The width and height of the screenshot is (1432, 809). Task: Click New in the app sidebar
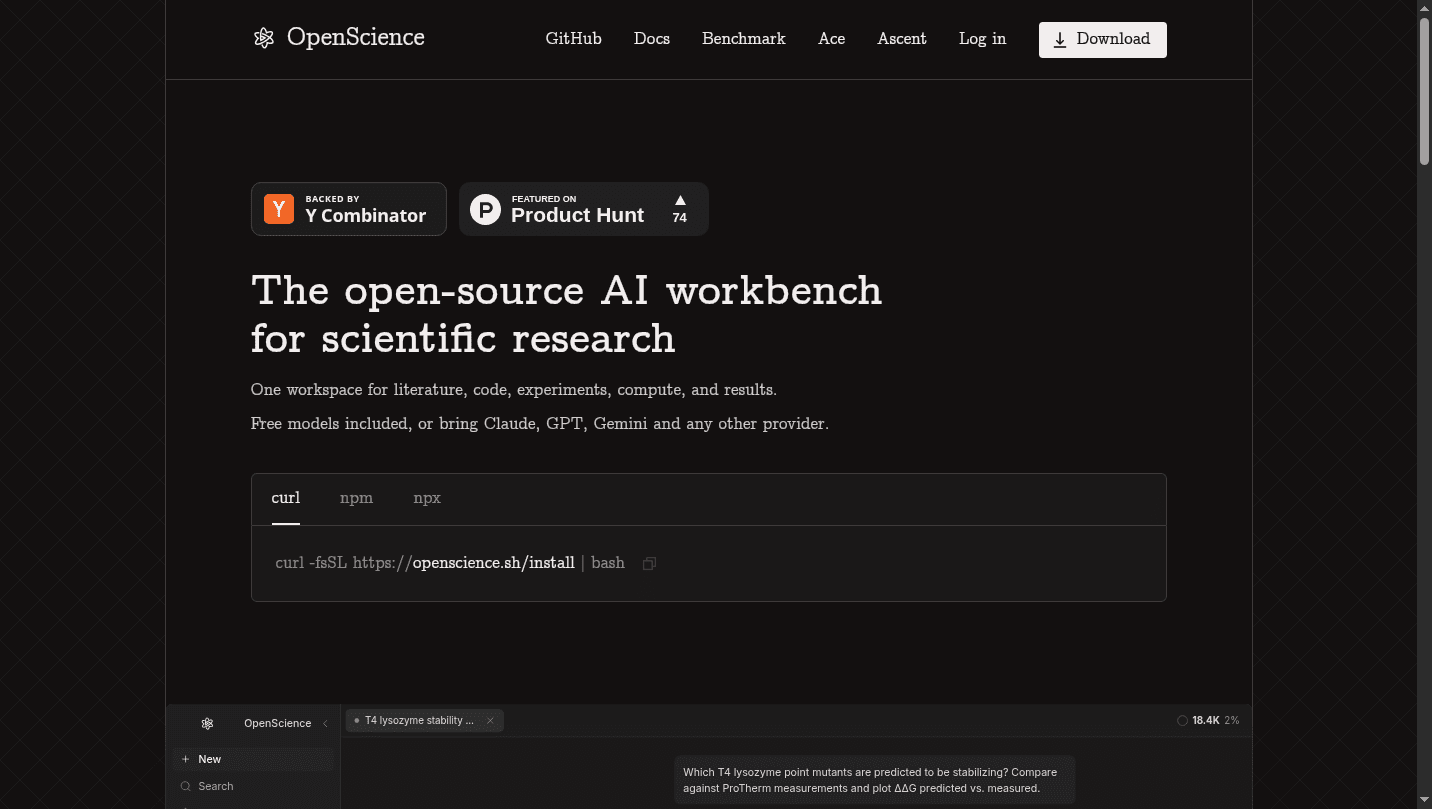[x=253, y=759]
